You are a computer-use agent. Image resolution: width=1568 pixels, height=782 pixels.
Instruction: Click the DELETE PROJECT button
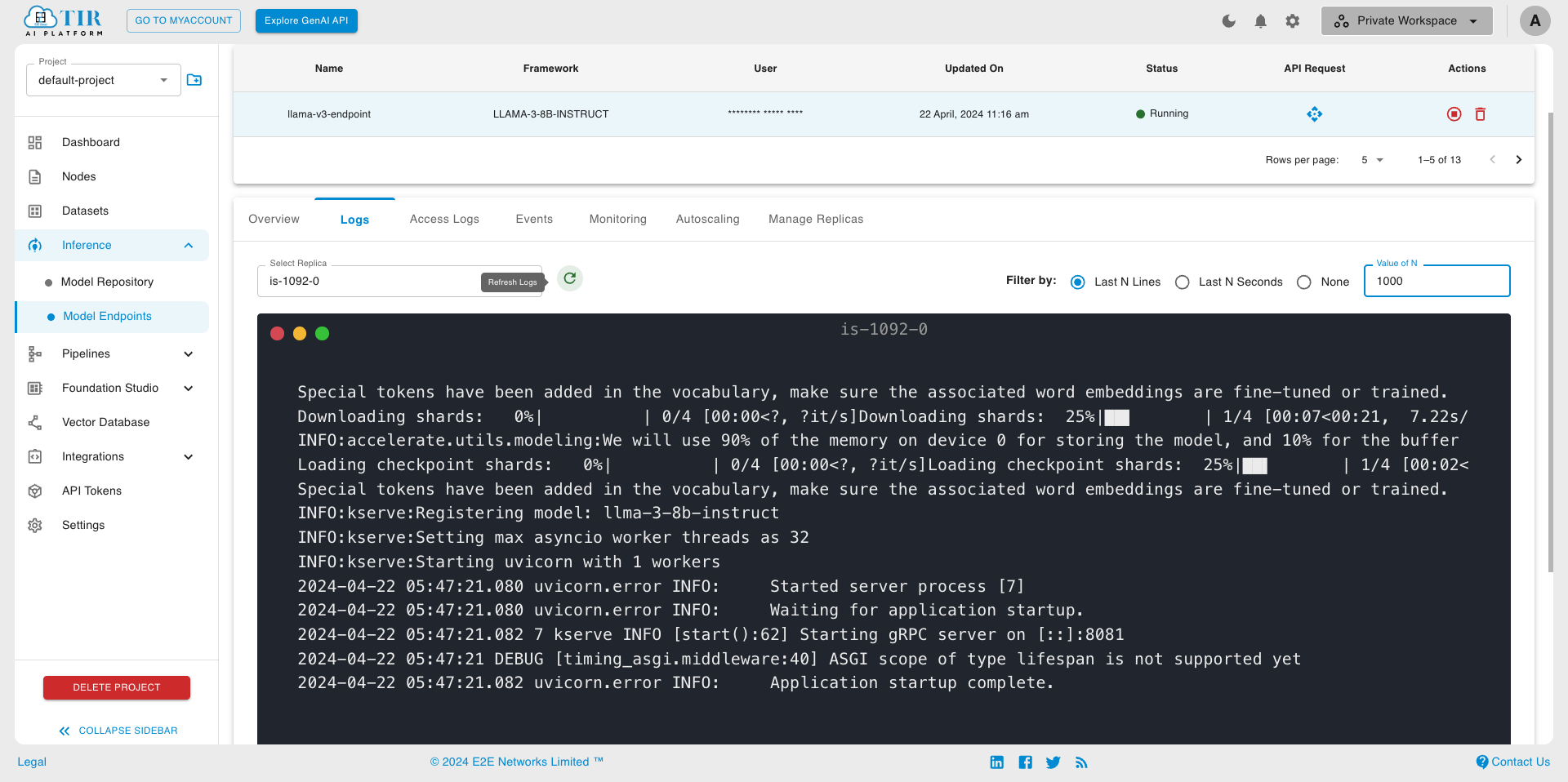point(117,687)
